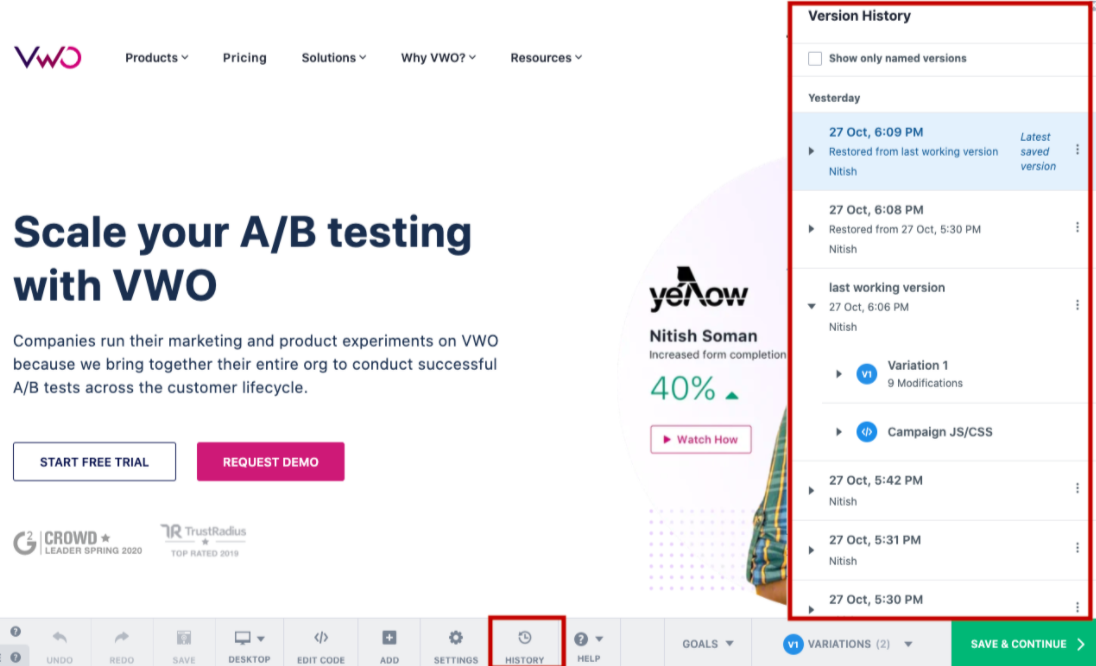This screenshot has height=666, width=1096.
Task: Collapse the last working version entry
Action: click(812, 306)
